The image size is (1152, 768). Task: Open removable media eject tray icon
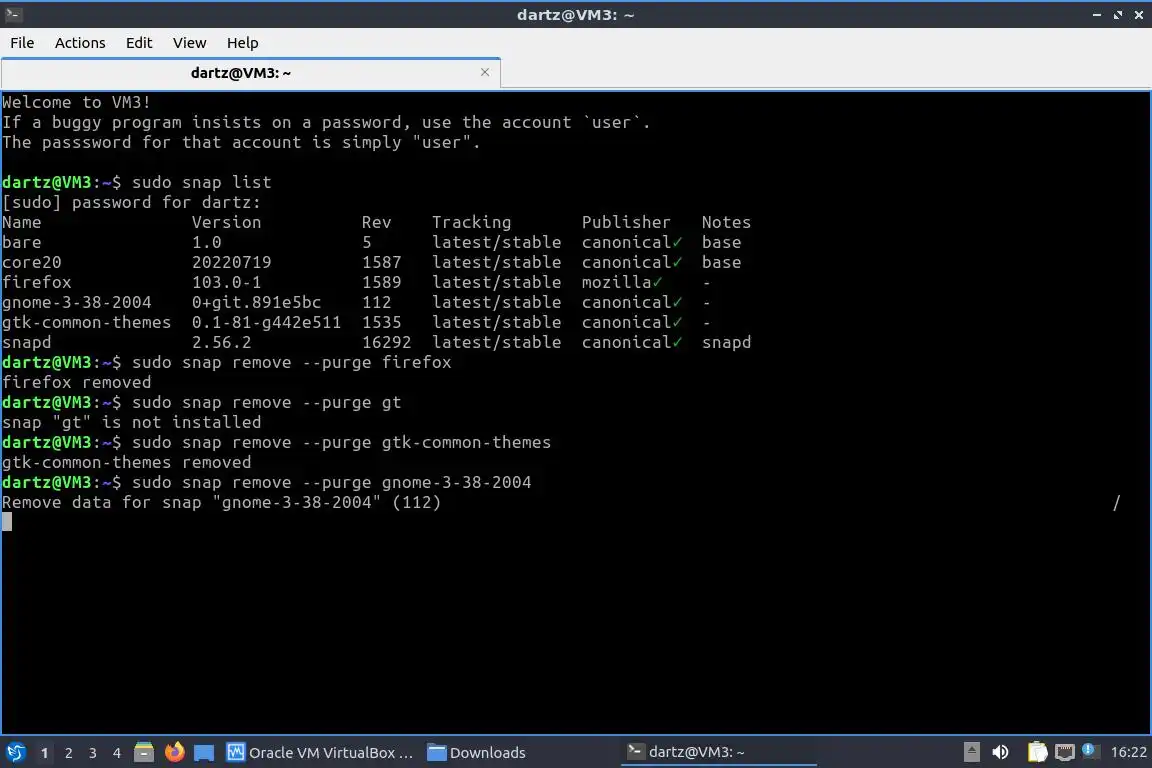coord(971,752)
